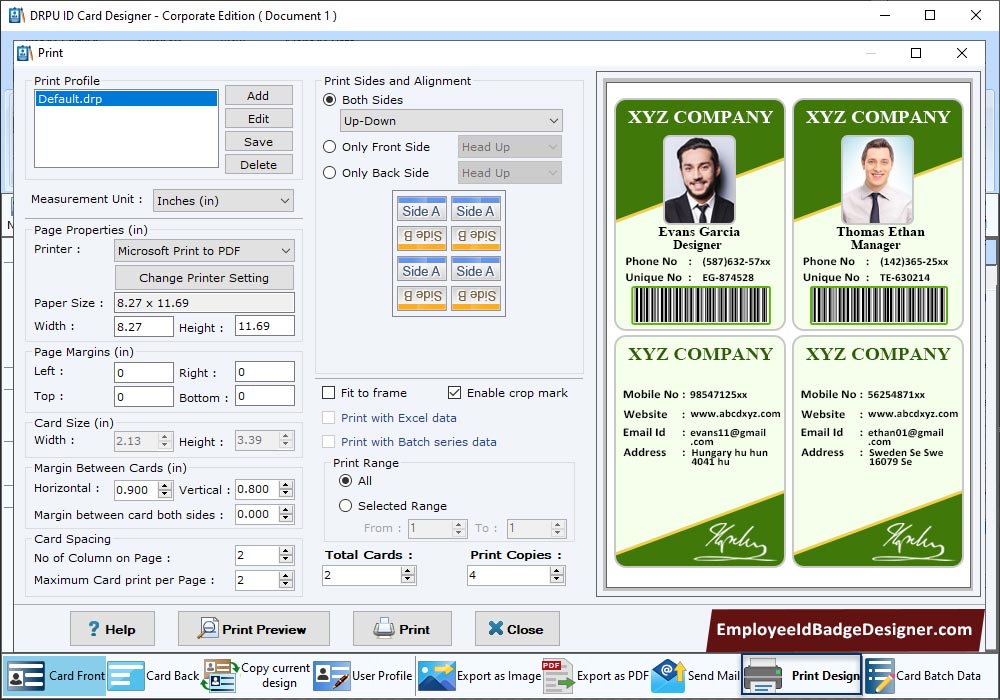
Task: Click the Right page margin field
Action: click(x=265, y=372)
